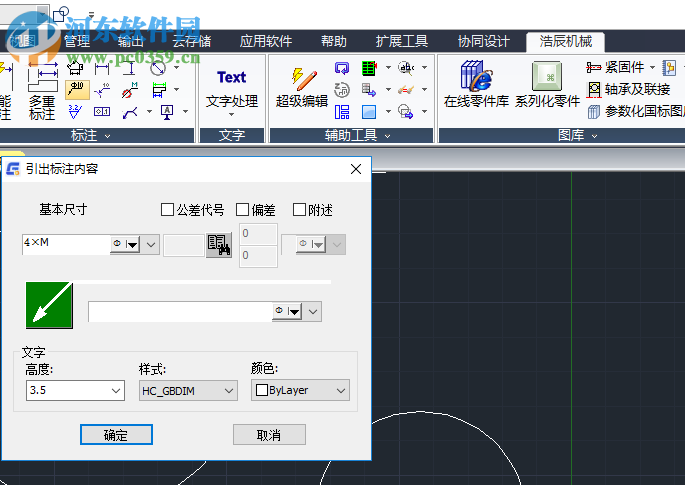Switch to the 管理 ribbon tab
The image size is (685, 485).
coord(77,42)
